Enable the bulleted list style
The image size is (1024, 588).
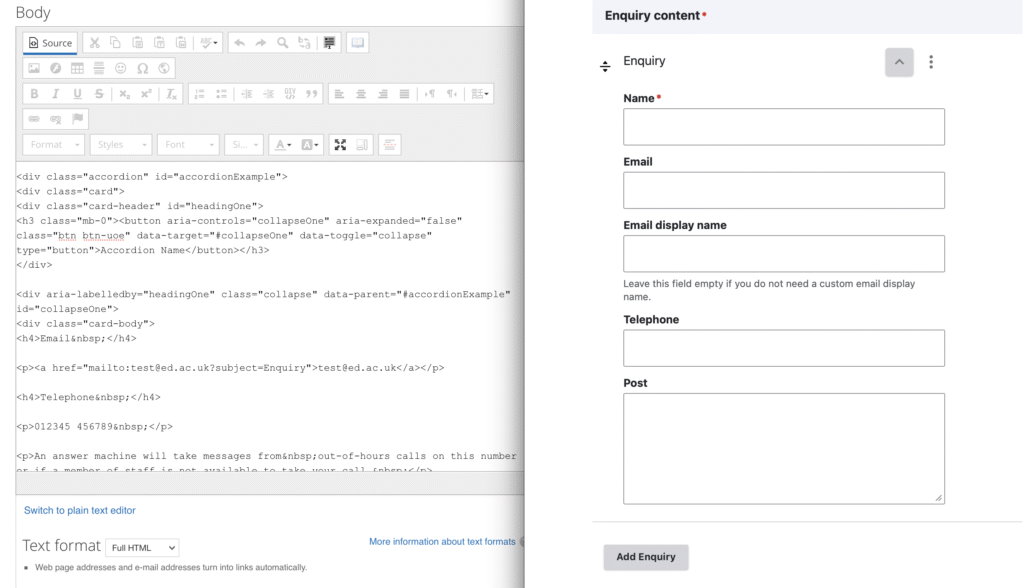(x=220, y=93)
